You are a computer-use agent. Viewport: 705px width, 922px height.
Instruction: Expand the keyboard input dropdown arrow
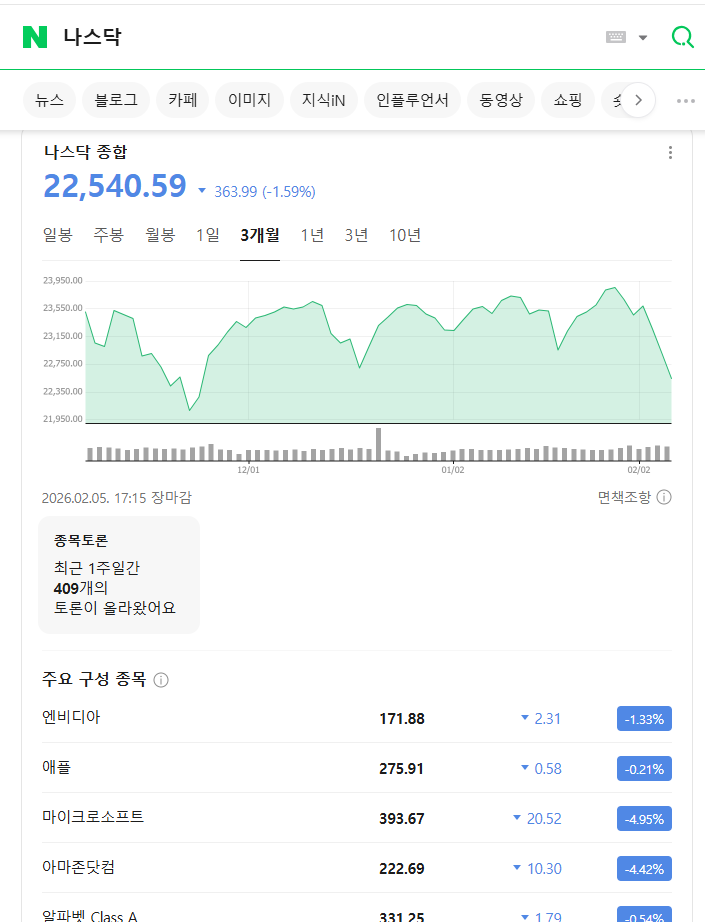coord(643,38)
